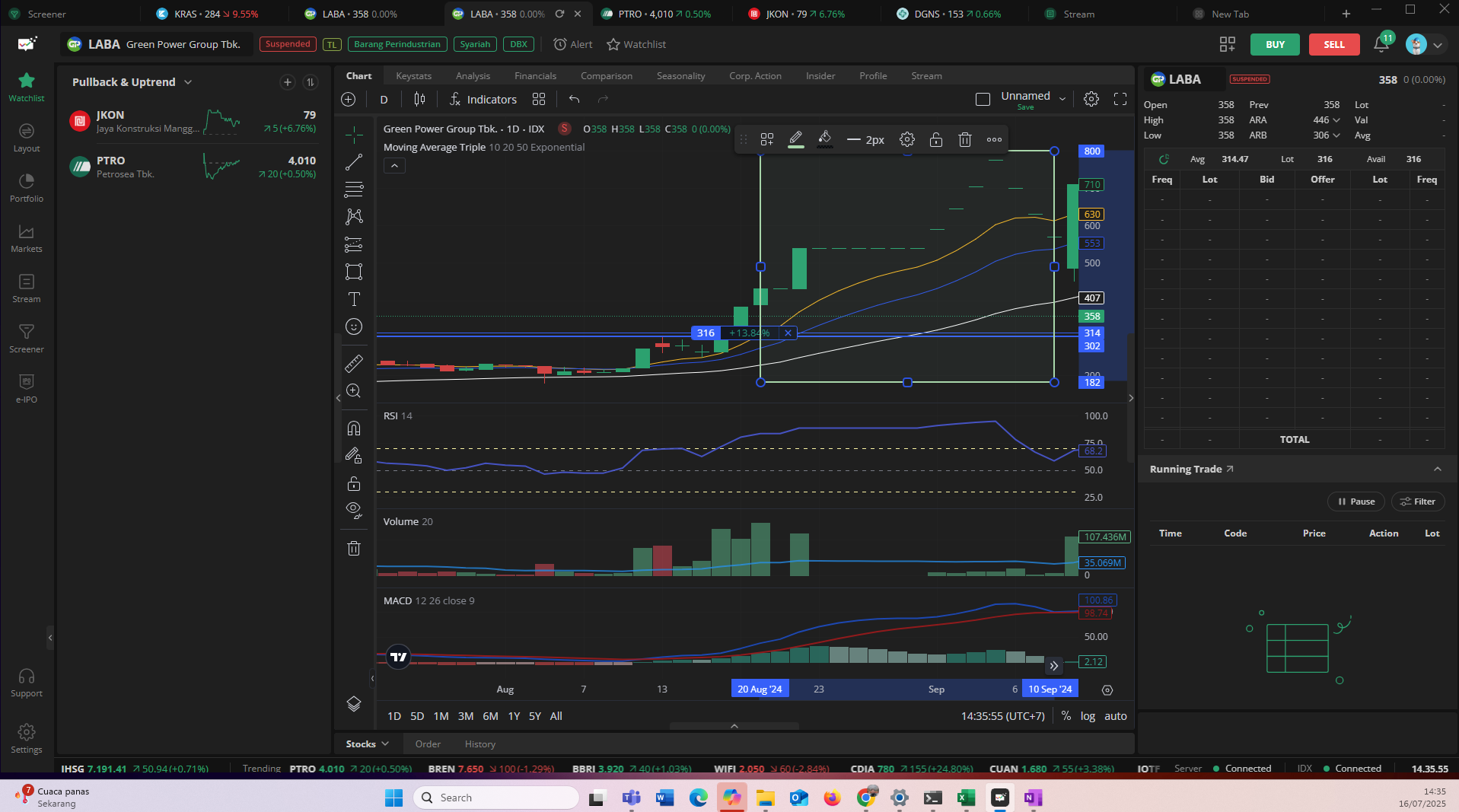This screenshot has height=812, width=1459.
Task: Open the selected drawing's settings gear
Action: (907, 139)
